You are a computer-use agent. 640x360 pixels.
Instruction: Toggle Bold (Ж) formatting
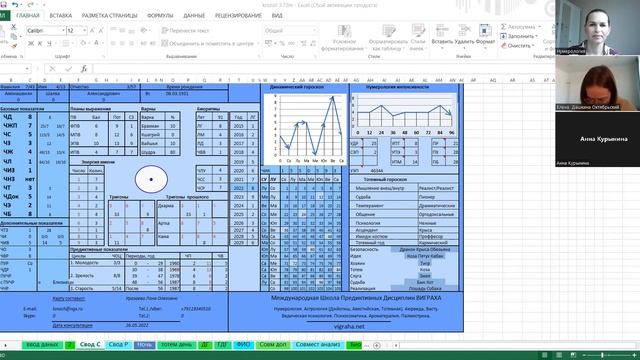tap(31, 43)
